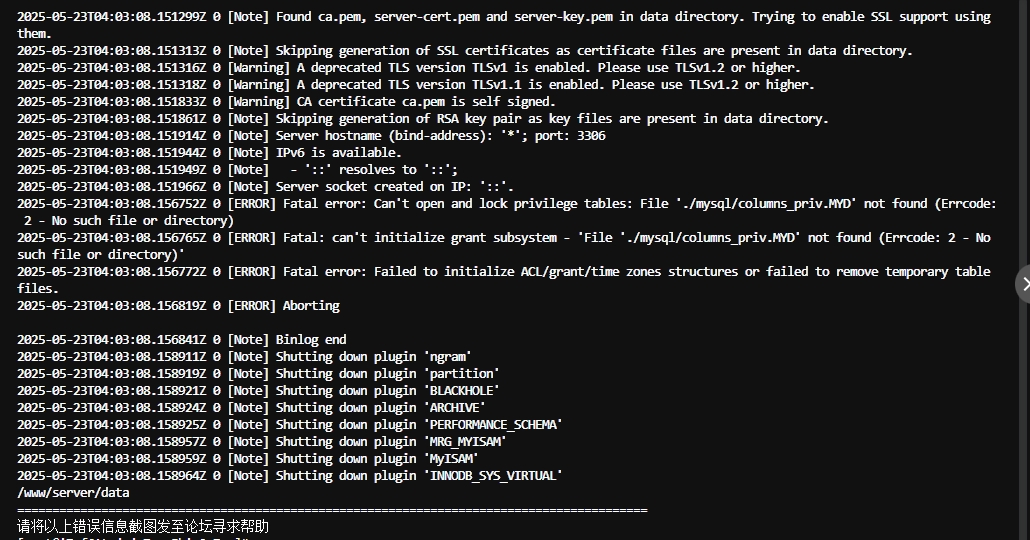Screen dimensions: 1030x540
Task: Click the '/www/server/data' path text
Action: pos(73,493)
